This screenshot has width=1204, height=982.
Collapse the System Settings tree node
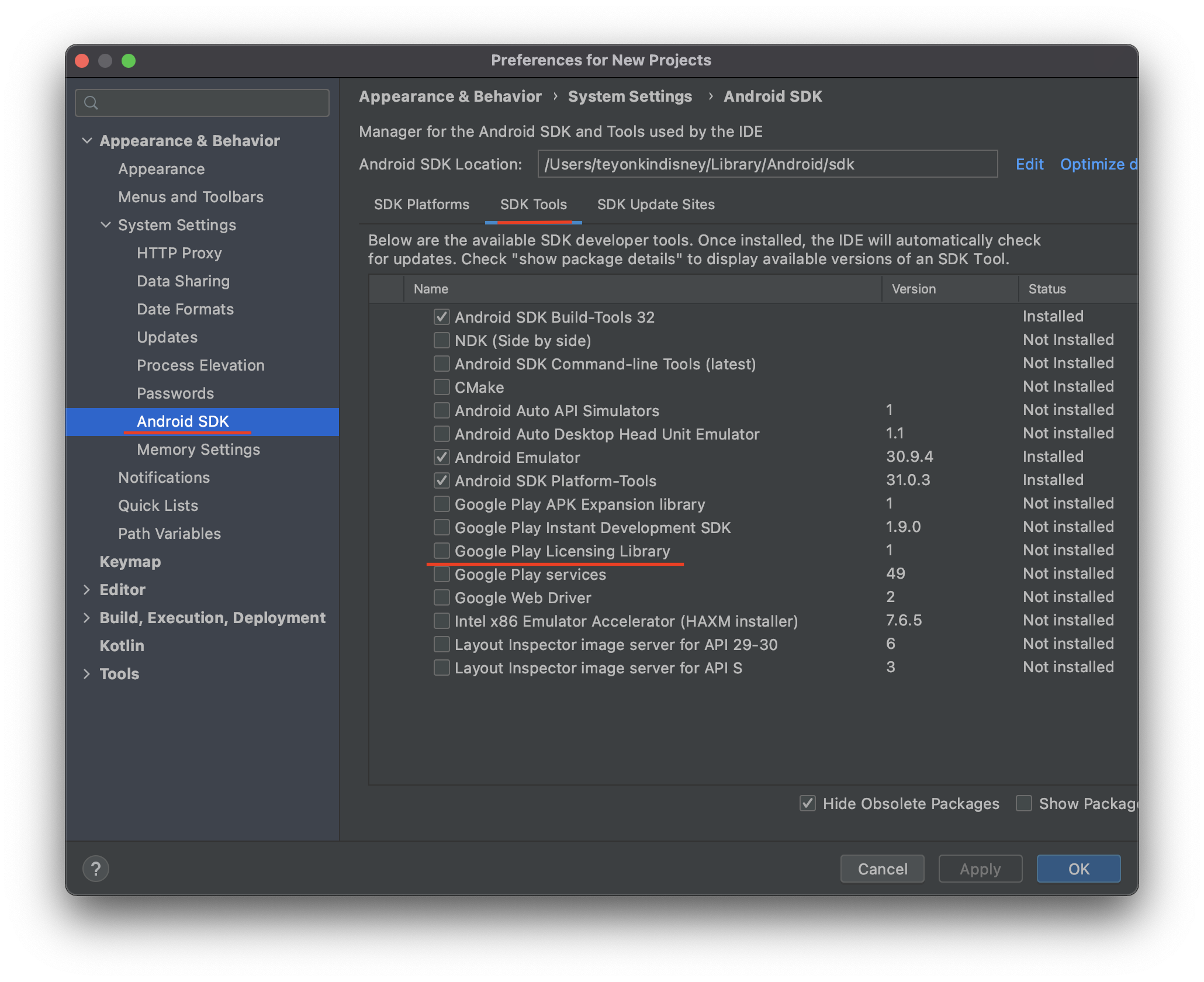click(x=106, y=225)
